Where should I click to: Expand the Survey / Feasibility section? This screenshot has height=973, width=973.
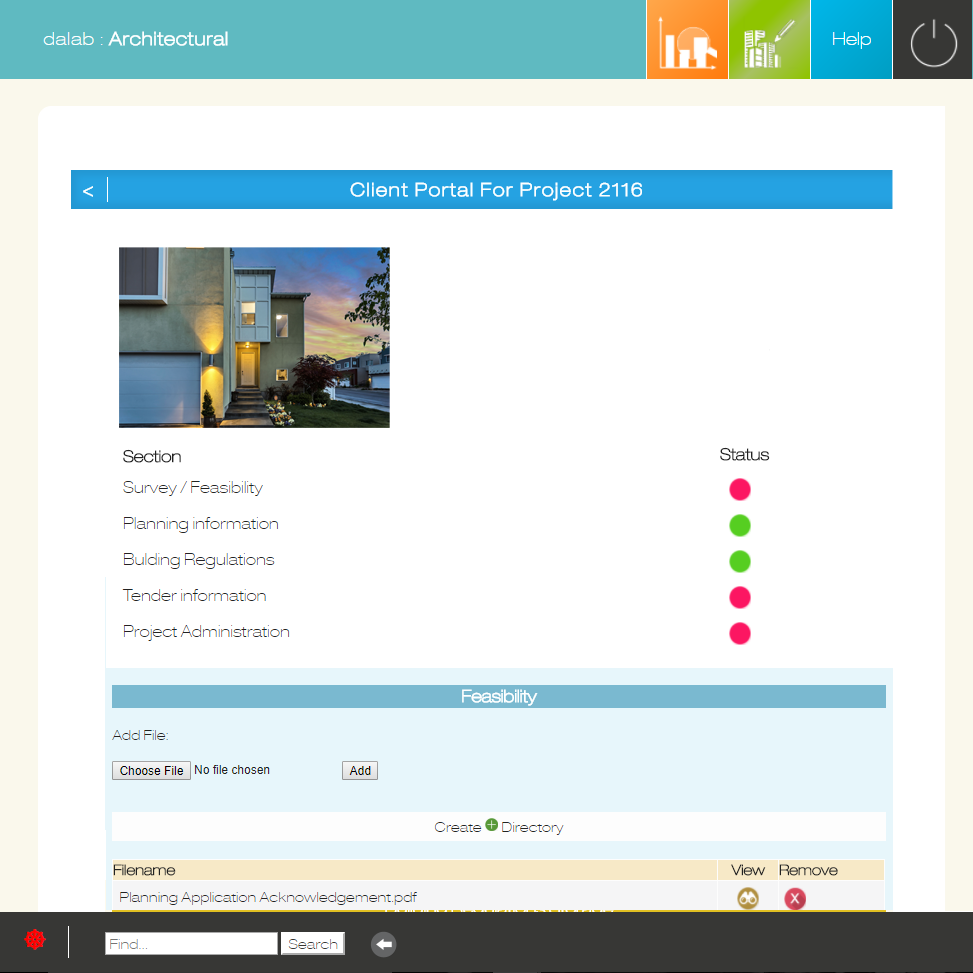pyautogui.click(x=193, y=488)
